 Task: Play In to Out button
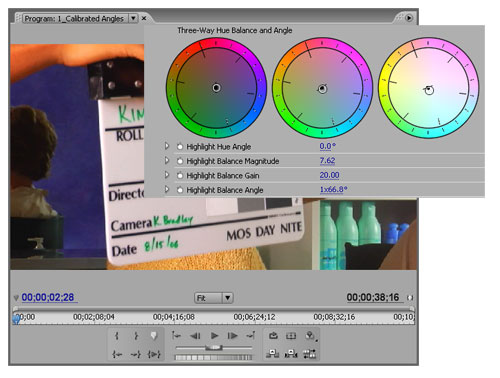(x=154, y=354)
